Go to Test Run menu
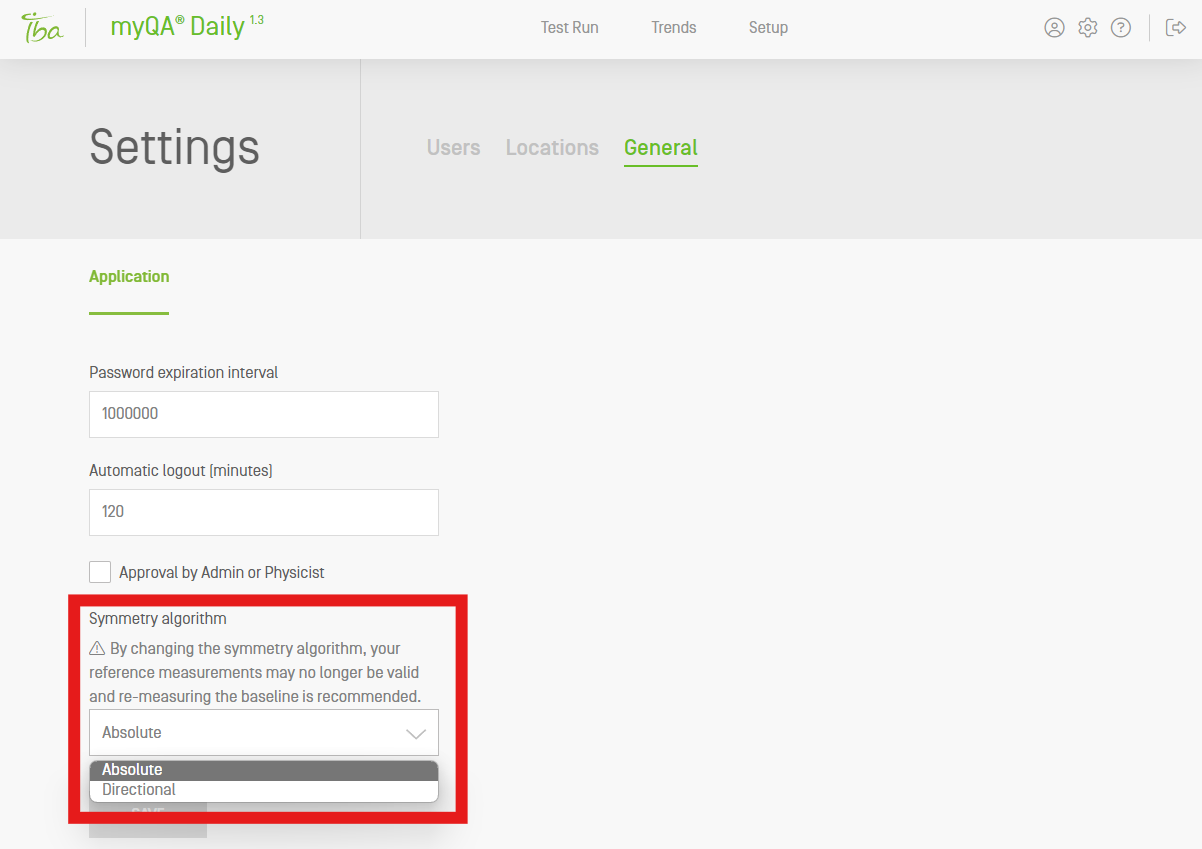This screenshot has width=1202, height=849. 569,28
